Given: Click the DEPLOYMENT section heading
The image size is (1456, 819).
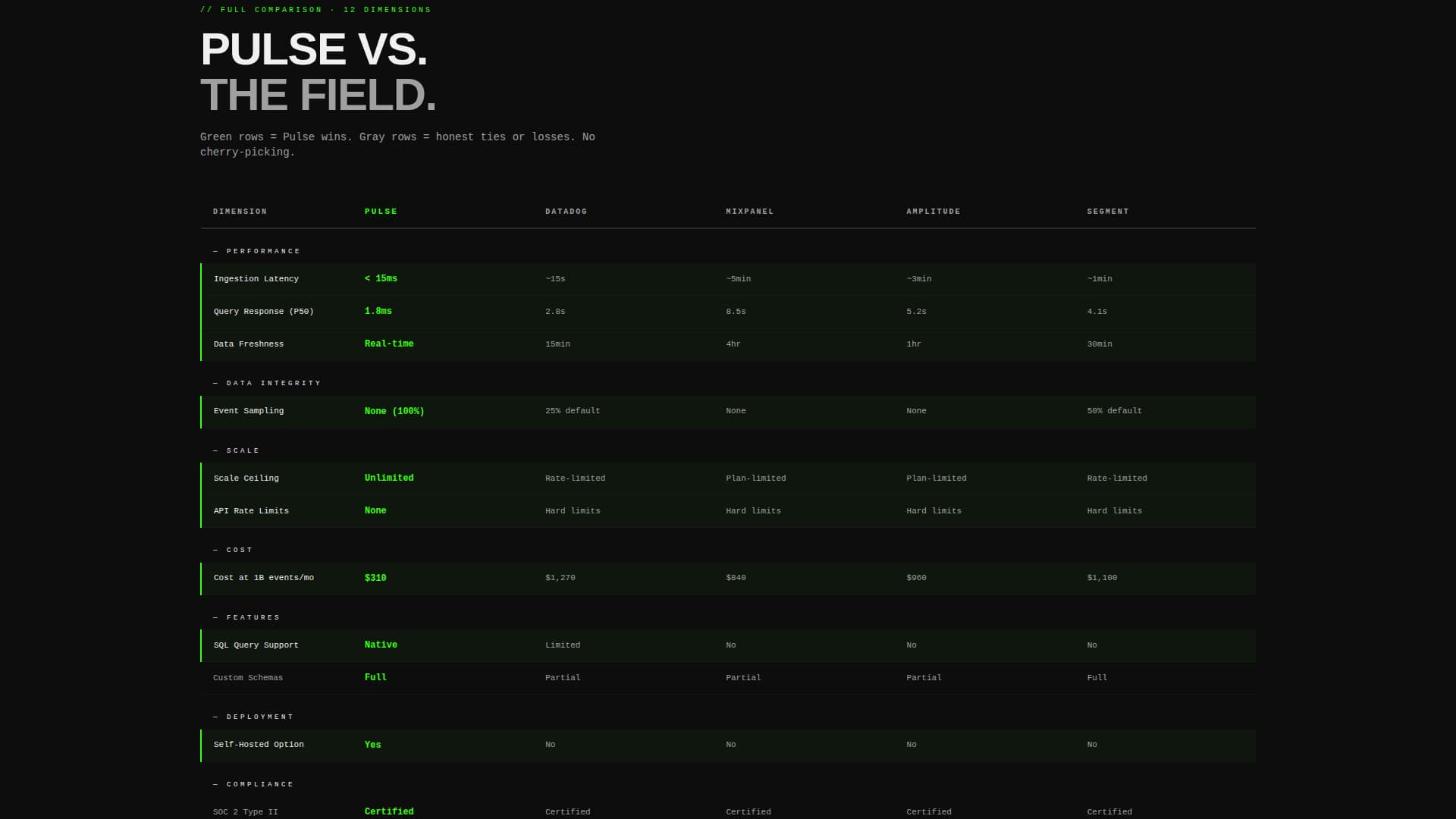Looking at the screenshot, I should click(253, 717).
